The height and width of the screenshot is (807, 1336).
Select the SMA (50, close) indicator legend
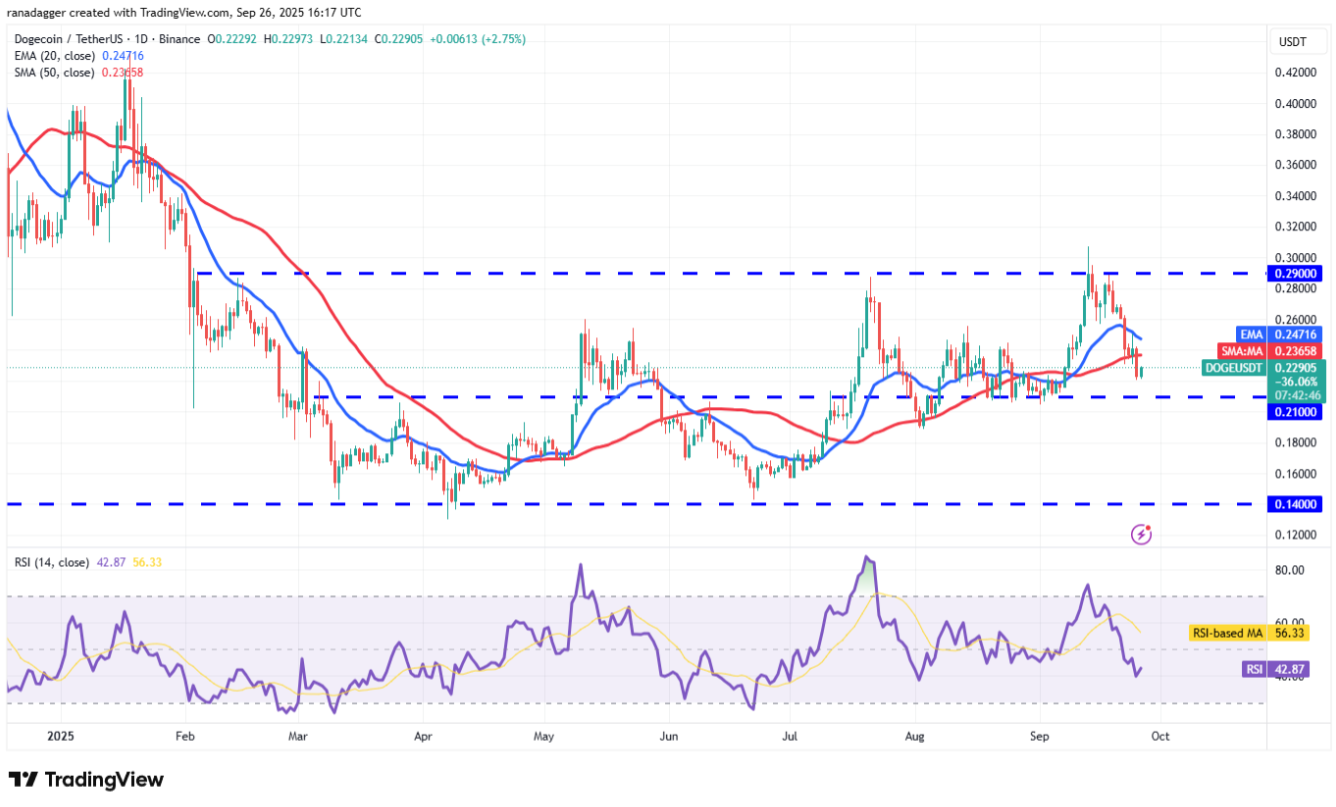click(x=56, y=72)
